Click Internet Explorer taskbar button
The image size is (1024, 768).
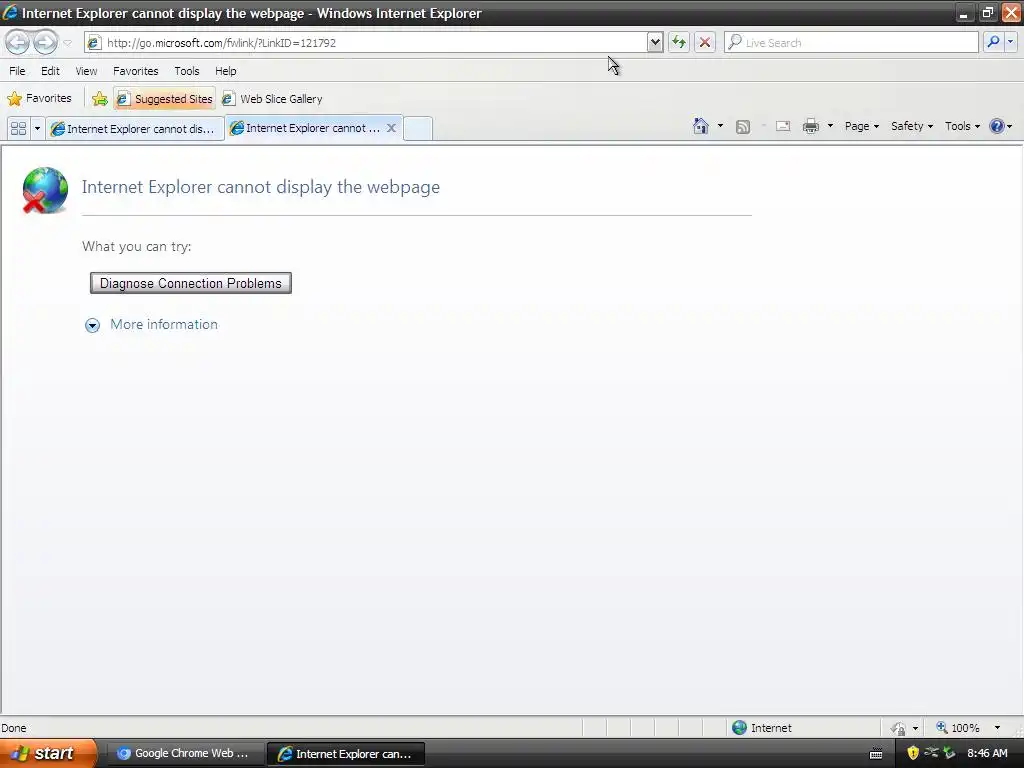[346, 754]
